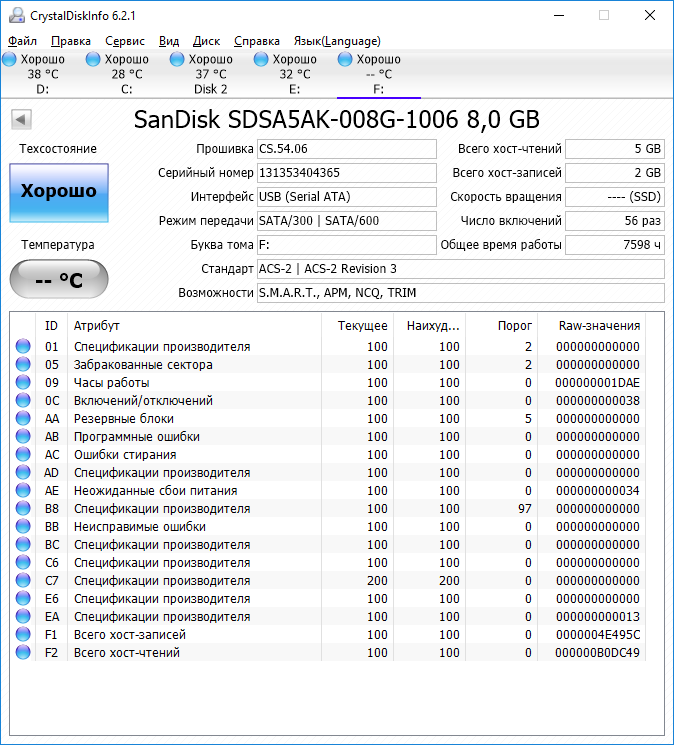674x745 pixels.
Task: Click status orb of attribute 01 row
Action: click(x=23, y=346)
